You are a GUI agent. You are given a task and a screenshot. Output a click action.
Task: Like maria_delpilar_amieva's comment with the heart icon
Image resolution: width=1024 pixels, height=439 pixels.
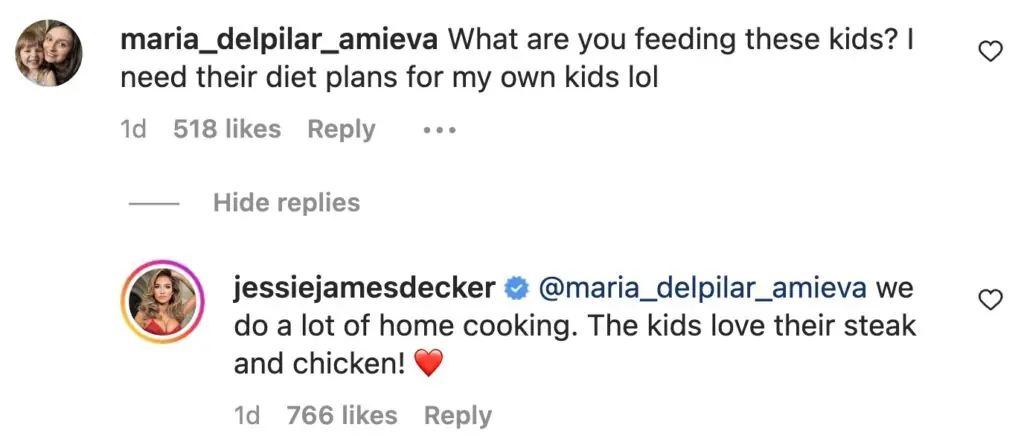pyautogui.click(x=989, y=52)
